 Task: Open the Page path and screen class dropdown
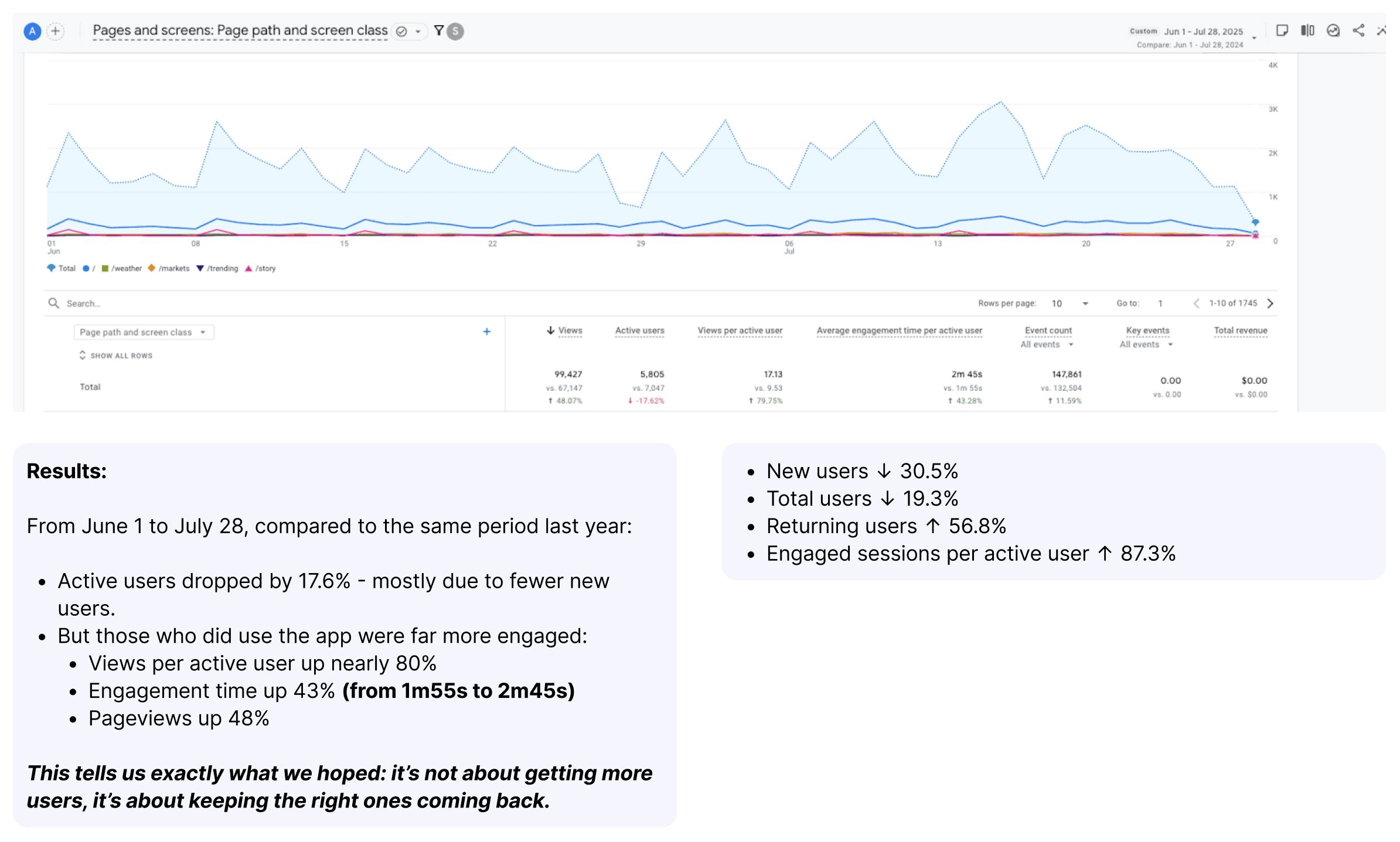click(x=144, y=332)
